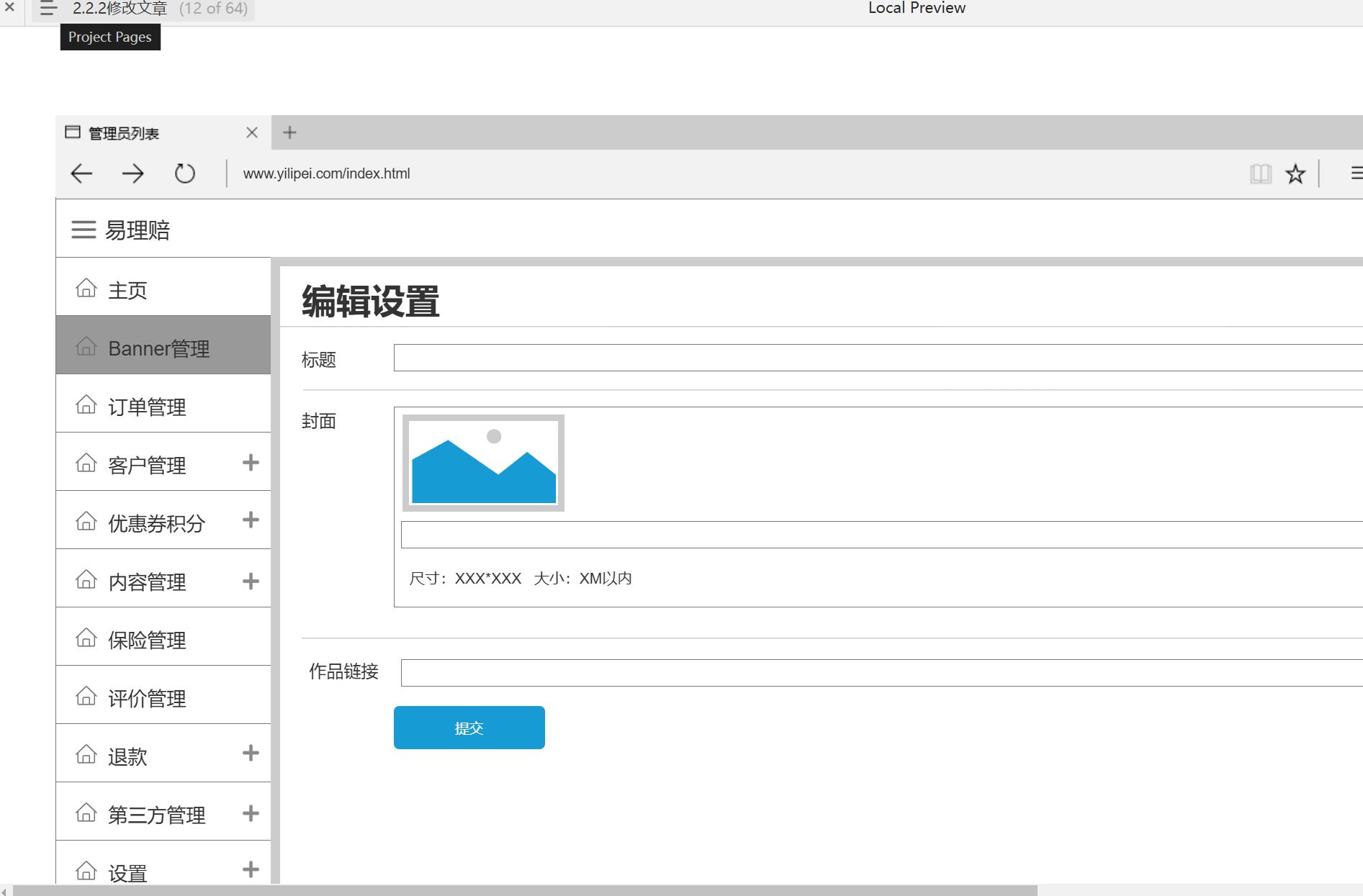Expand 客户管理 with its plus sign
1363x896 pixels.
click(x=251, y=462)
